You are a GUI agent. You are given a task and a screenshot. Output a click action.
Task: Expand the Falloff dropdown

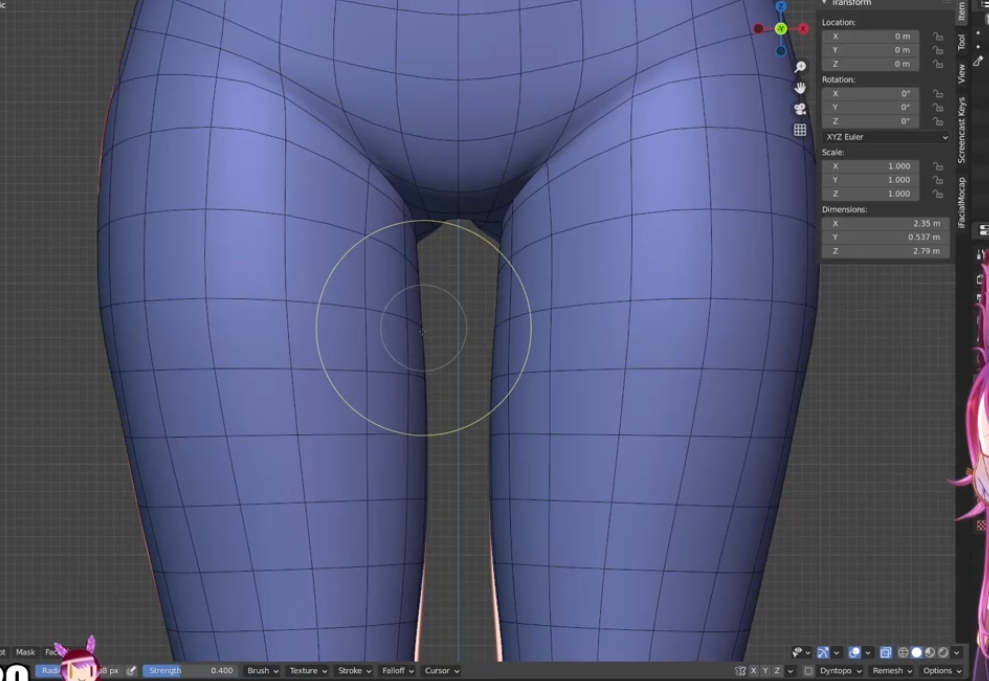(398, 671)
